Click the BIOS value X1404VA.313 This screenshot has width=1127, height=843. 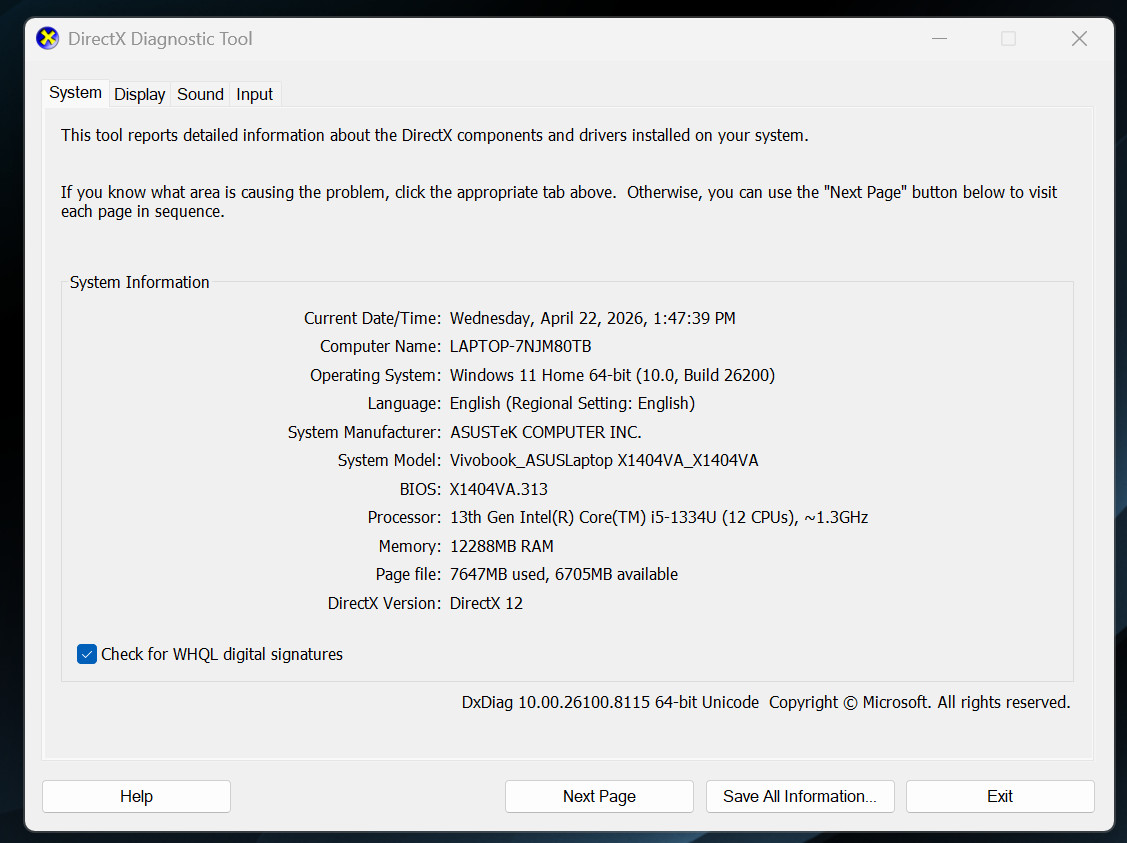click(x=499, y=489)
